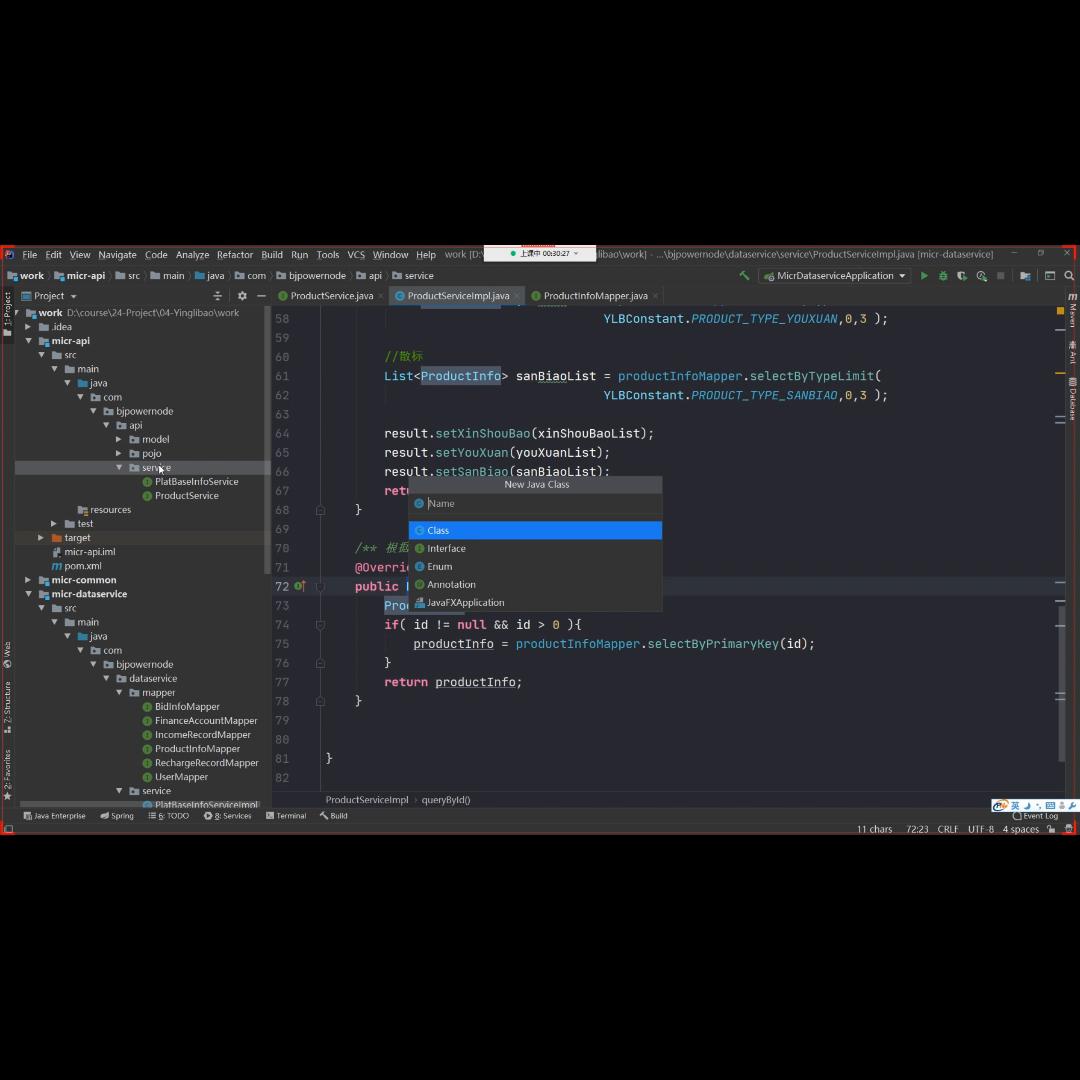Screen dimensions: 1080x1080
Task: Open the Refactor menu
Action: click(x=235, y=255)
